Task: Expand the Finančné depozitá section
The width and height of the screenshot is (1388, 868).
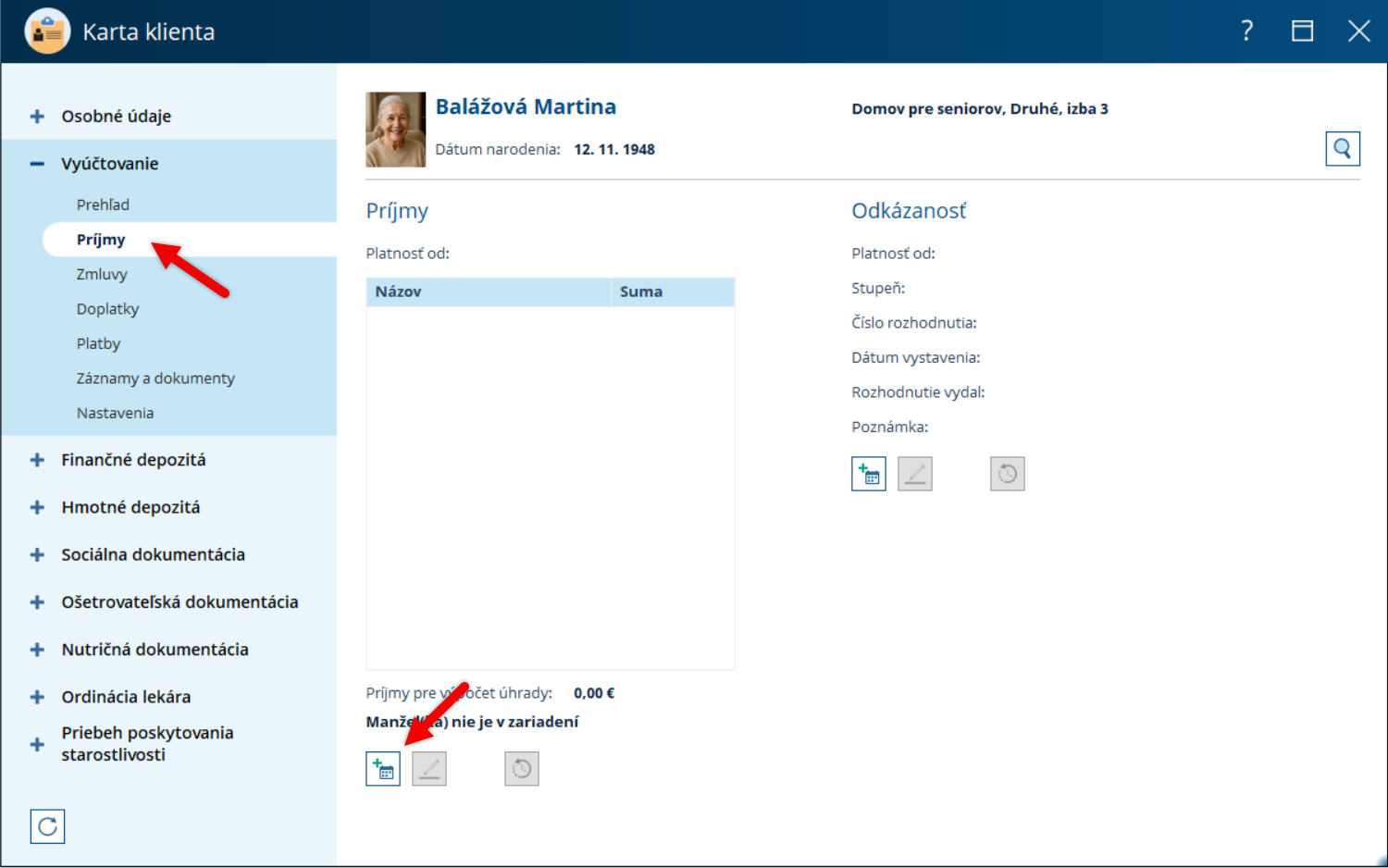Action: click(37, 460)
